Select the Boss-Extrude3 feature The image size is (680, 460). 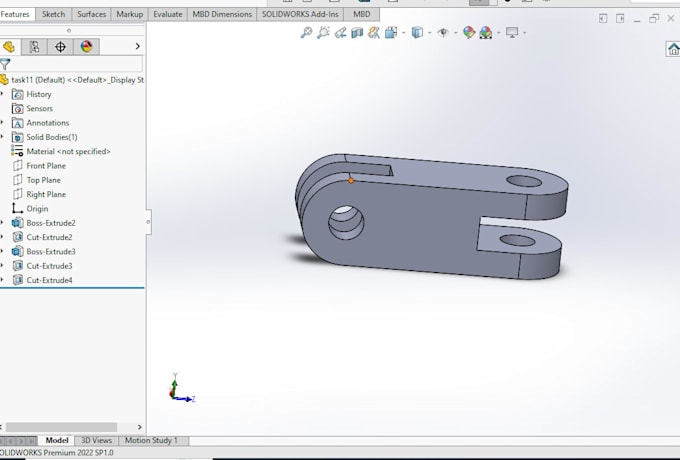coord(51,251)
